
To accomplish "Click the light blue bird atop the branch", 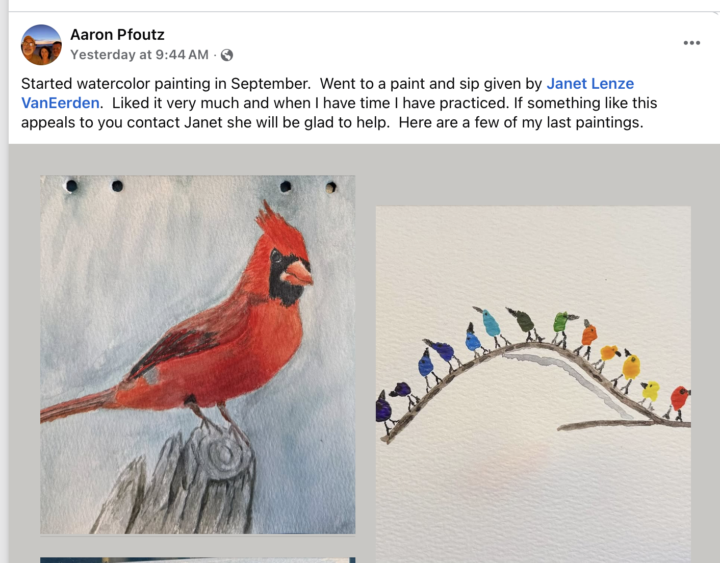I will 489,322.
